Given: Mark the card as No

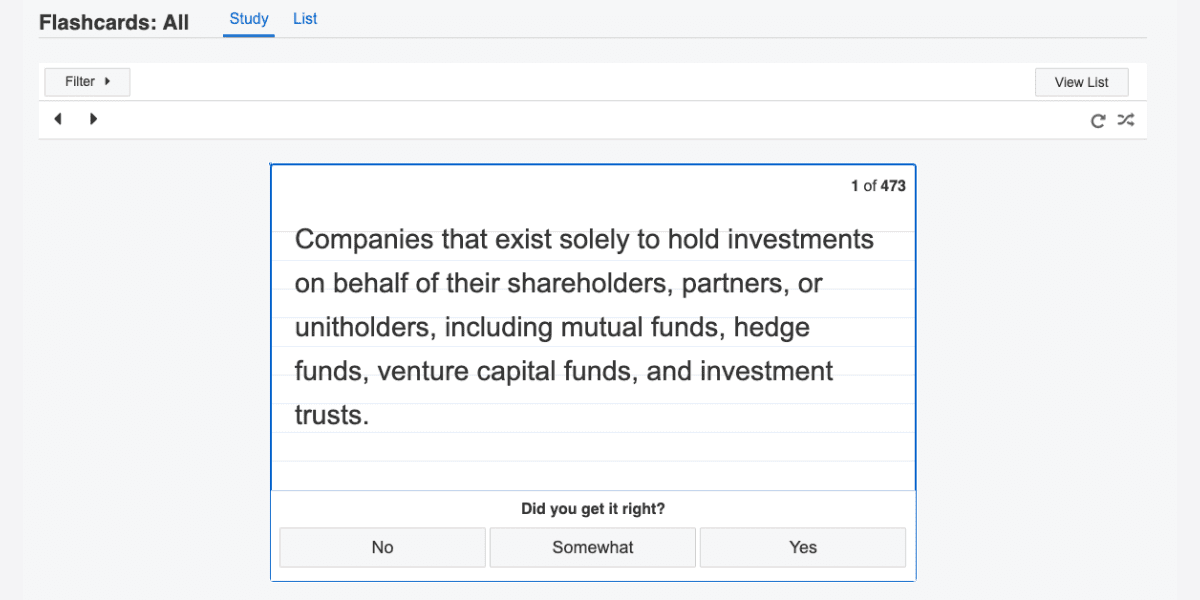Looking at the screenshot, I should (x=382, y=547).
